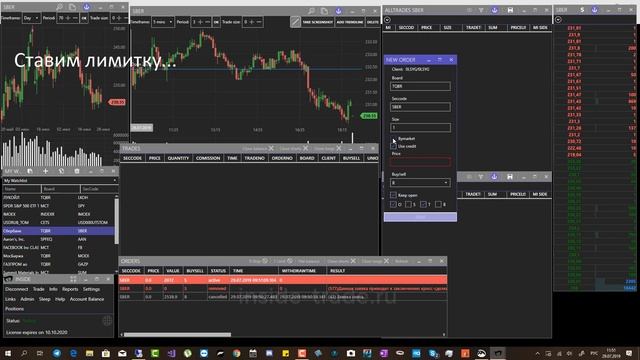The height and width of the screenshot is (360, 640).
Task: Toggle the Bymarket checkbox in NEW ORDER
Action: coord(393,139)
